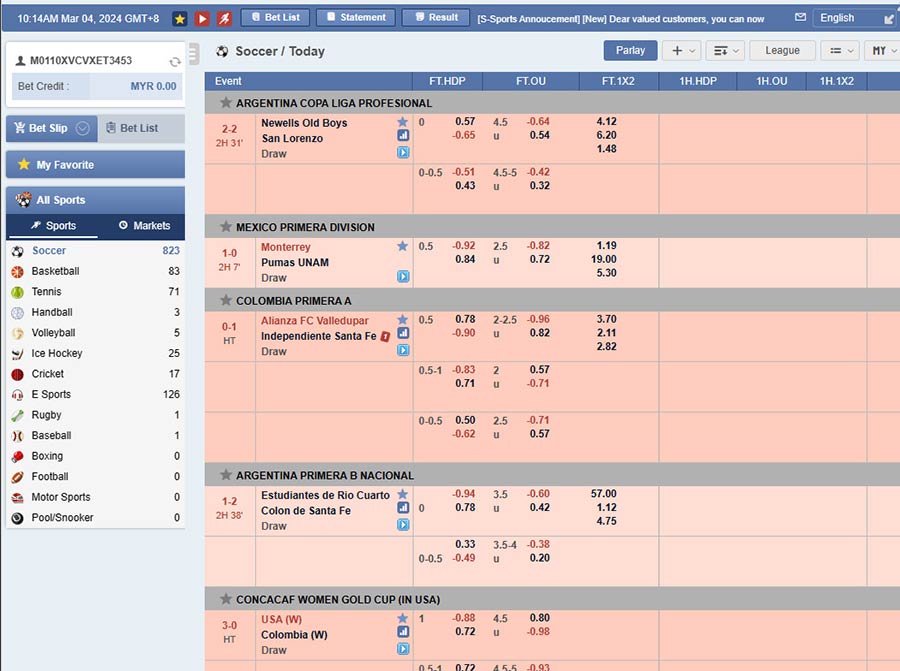Favorite the Monterrey vs Pumas UNAM match
The image size is (900, 671).
(x=403, y=246)
